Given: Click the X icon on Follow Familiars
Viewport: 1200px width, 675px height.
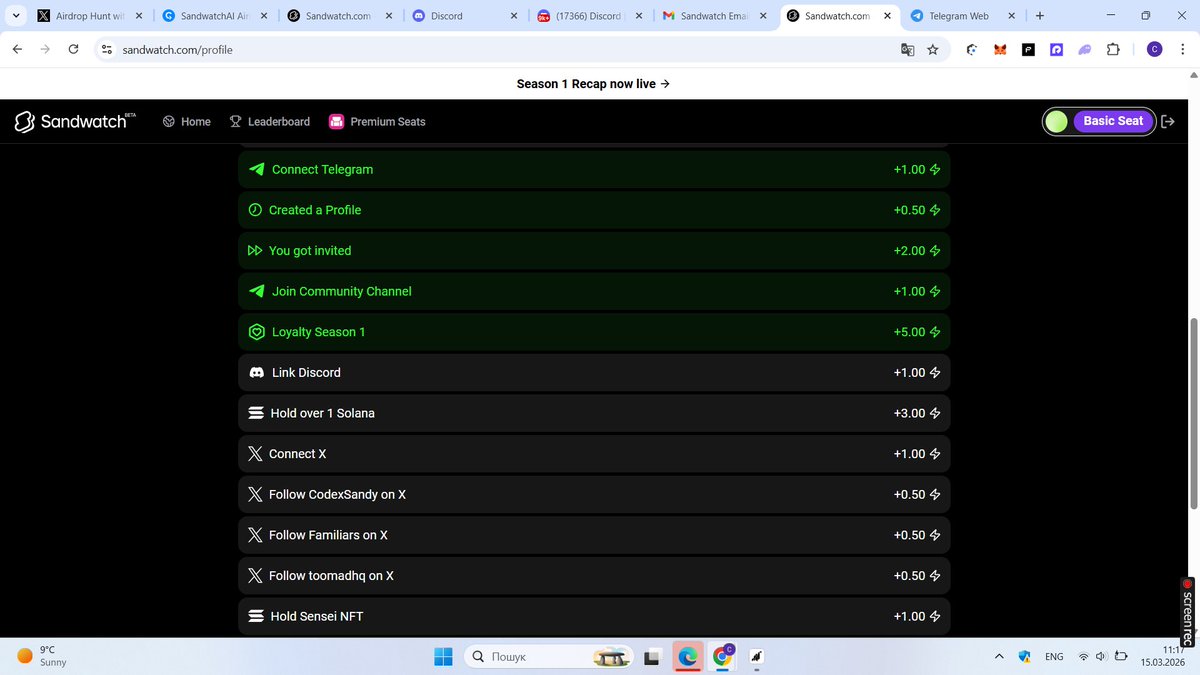Looking at the screenshot, I should tap(255, 535).
